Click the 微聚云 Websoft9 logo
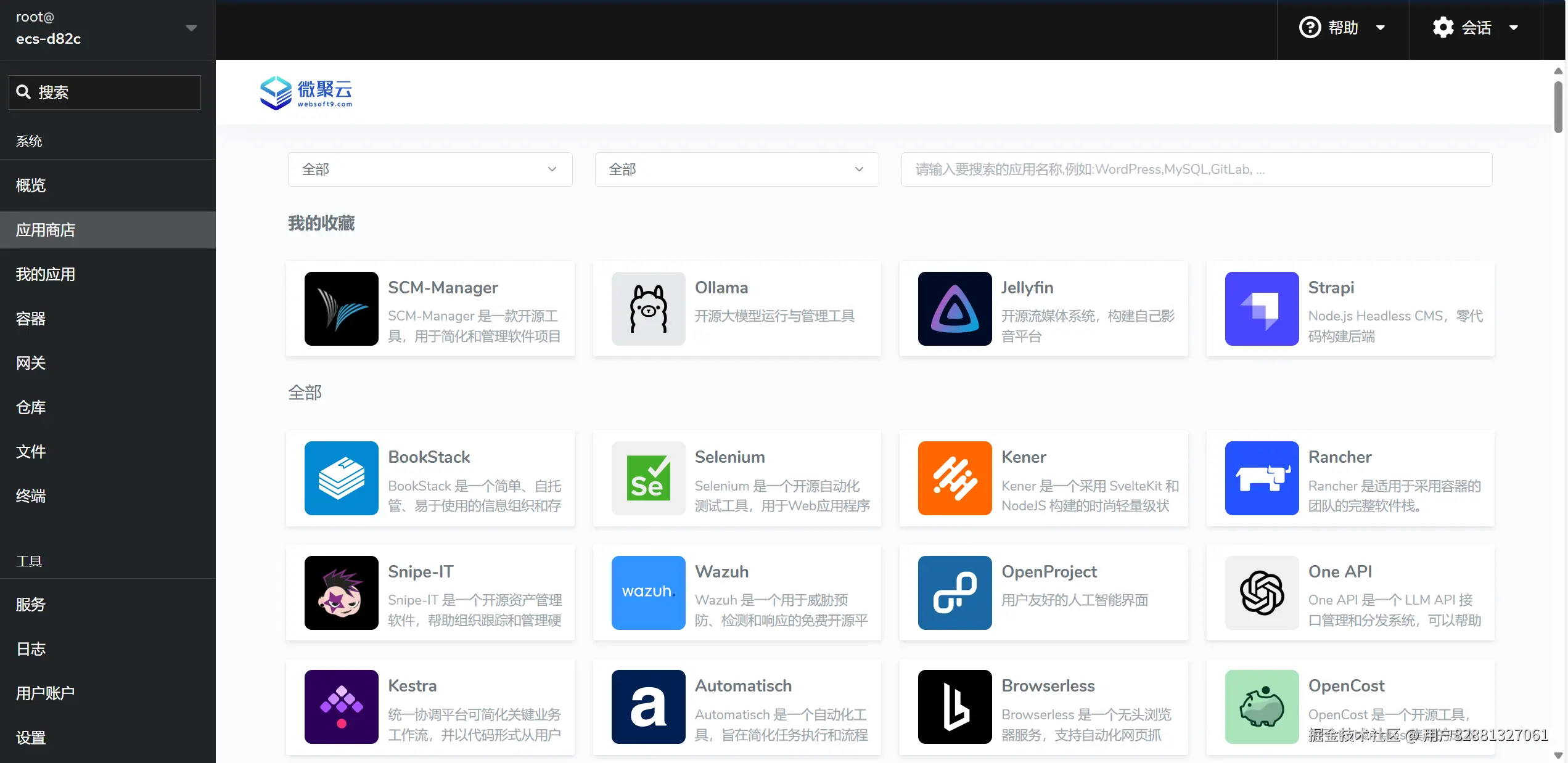 (x=306, y=92)
